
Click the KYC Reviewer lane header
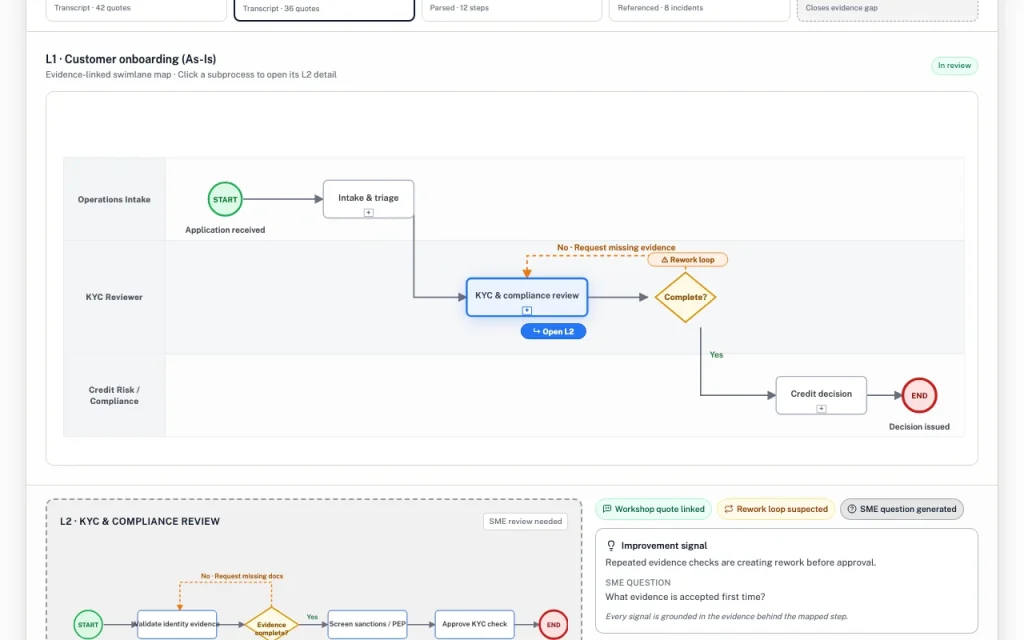[x=114, y=297]
